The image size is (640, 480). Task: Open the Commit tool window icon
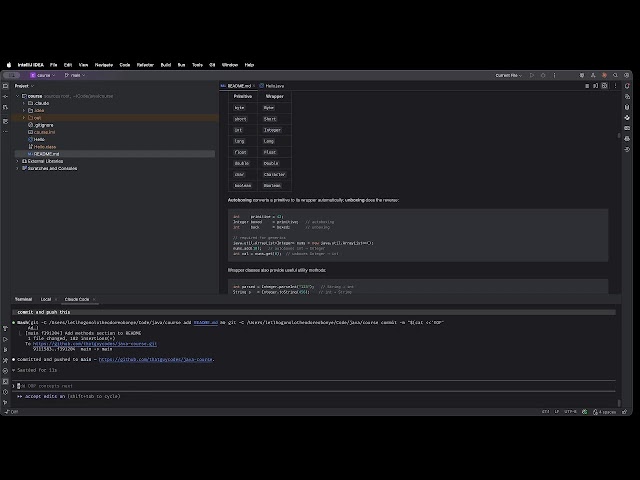5,97
